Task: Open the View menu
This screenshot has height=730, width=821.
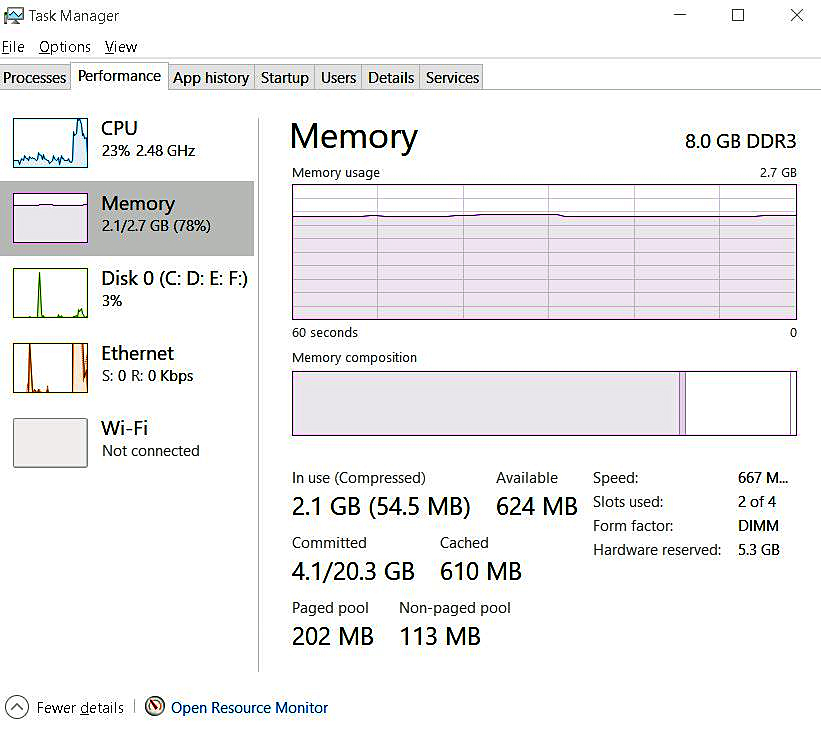Action: 121,47
